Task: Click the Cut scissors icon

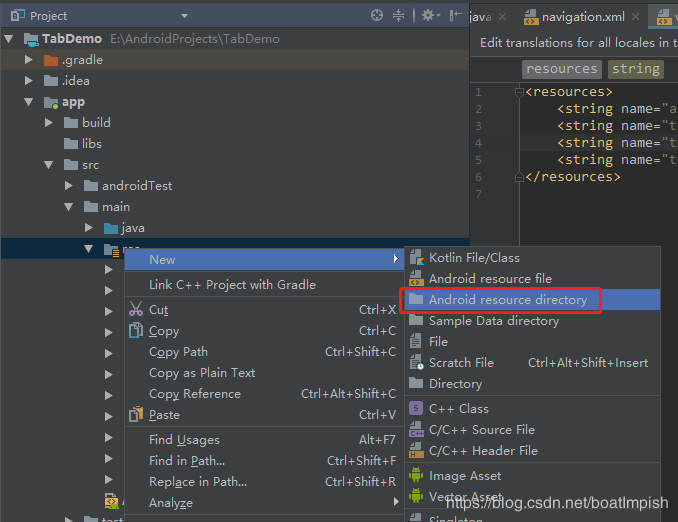Action: click(136, 309)
